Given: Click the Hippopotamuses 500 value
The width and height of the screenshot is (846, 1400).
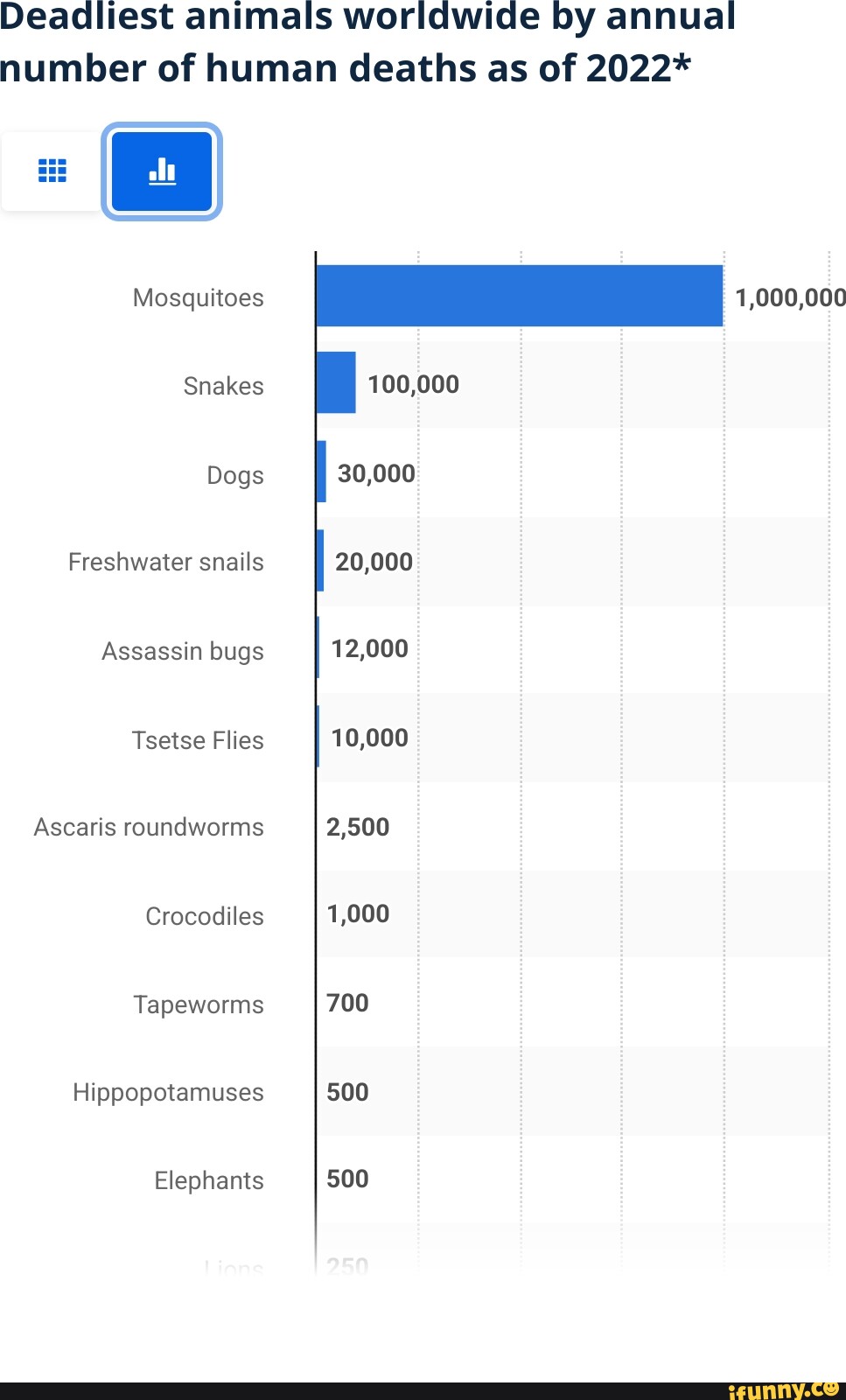Looking at the screenshot, I should (x=348, y=1092).
